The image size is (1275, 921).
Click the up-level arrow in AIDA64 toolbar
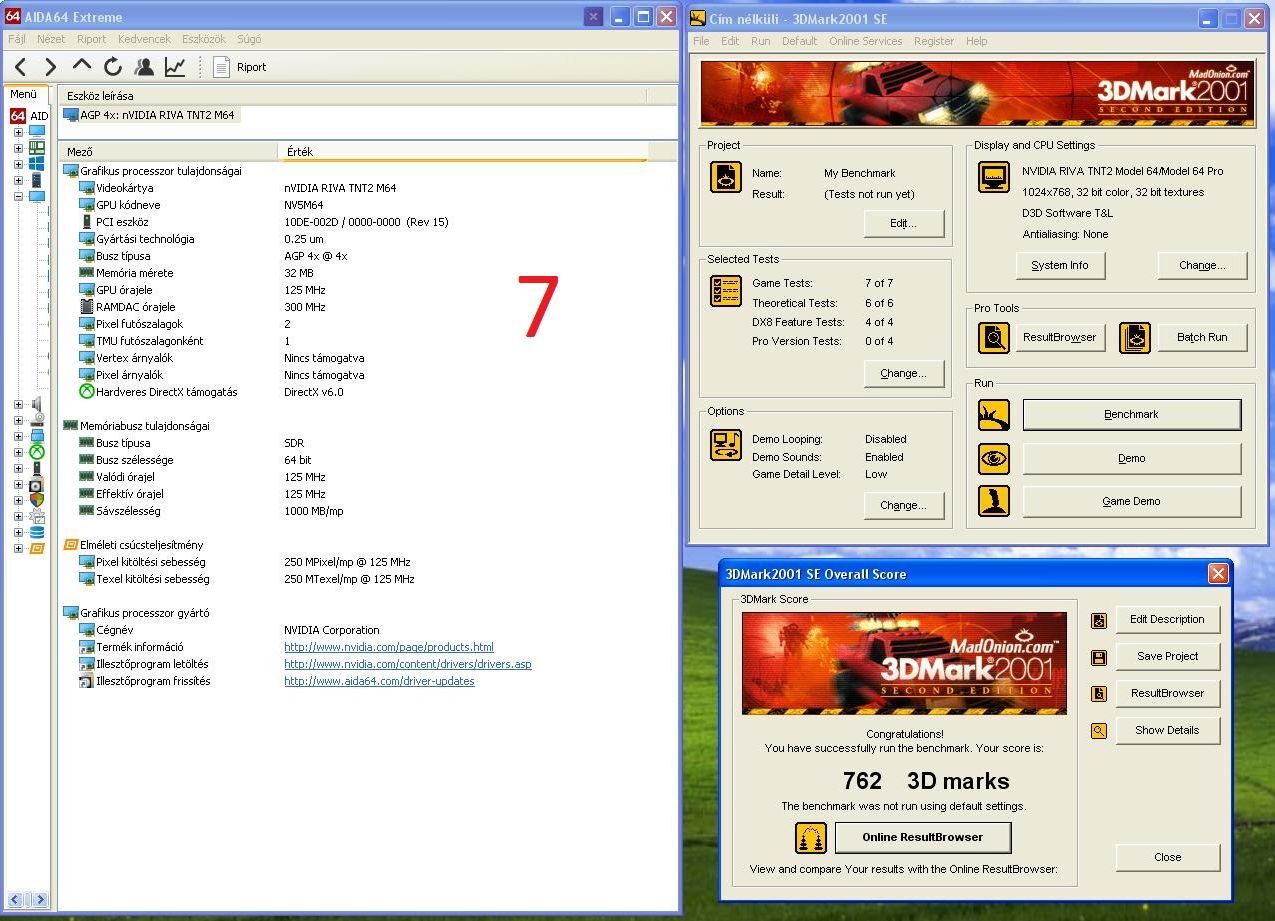[x=82, y=66]
